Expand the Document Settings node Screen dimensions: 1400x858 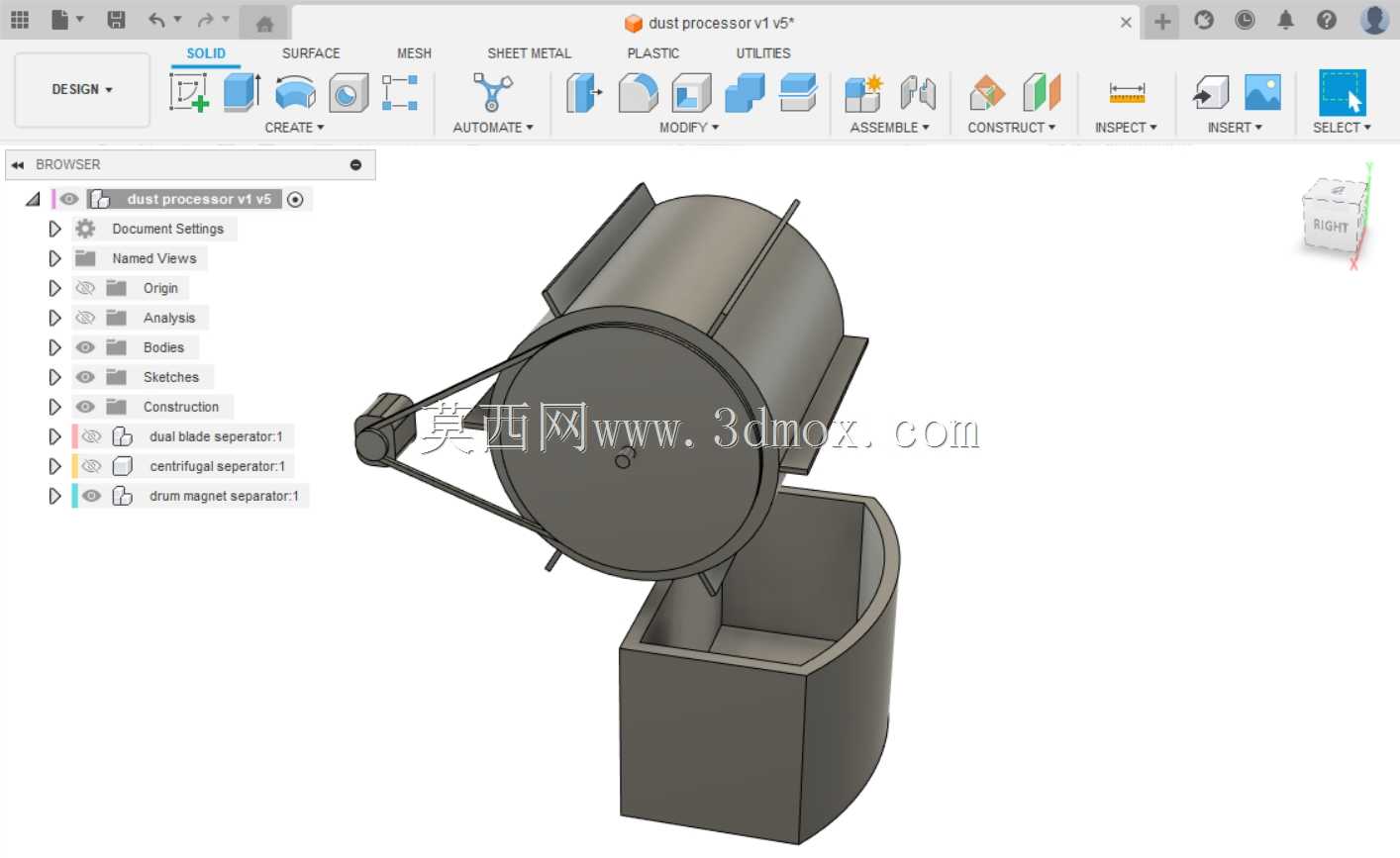pos(54,229)
